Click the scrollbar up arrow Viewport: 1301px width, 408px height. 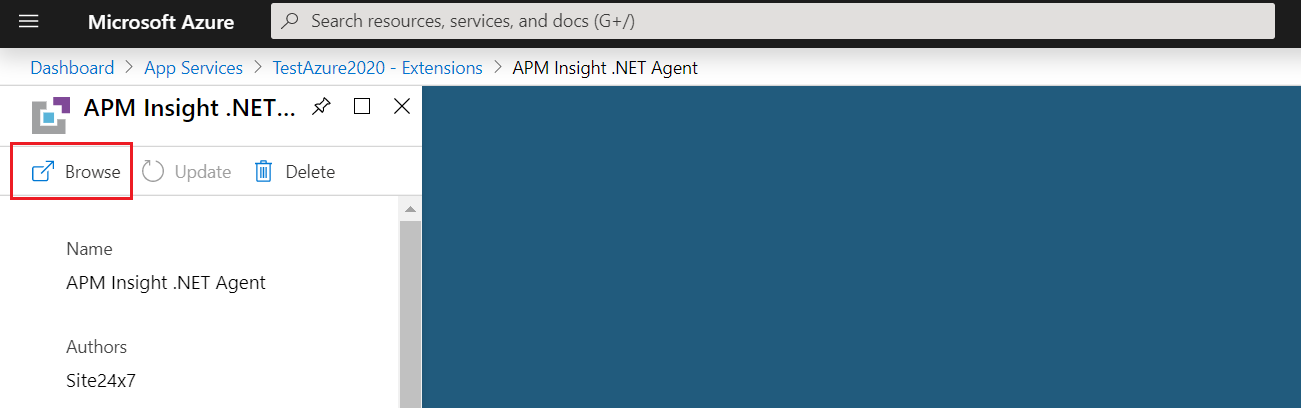(x=409, y=209)
